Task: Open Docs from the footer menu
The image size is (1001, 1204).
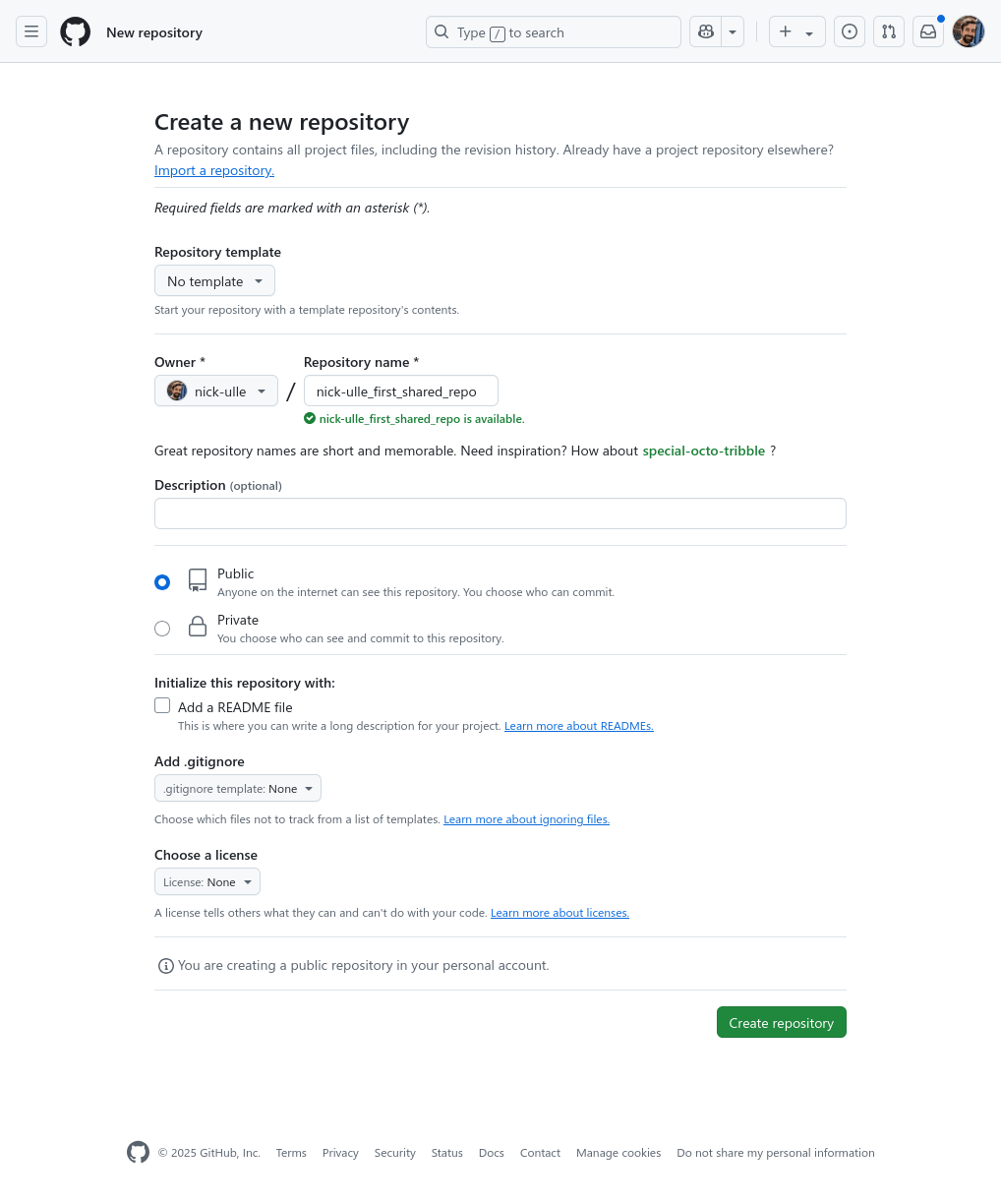Action: point(492,1153)
